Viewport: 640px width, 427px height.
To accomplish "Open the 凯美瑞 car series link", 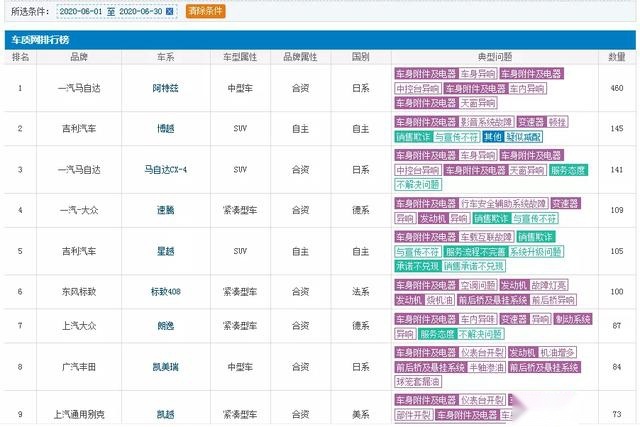I will (165, 367).
